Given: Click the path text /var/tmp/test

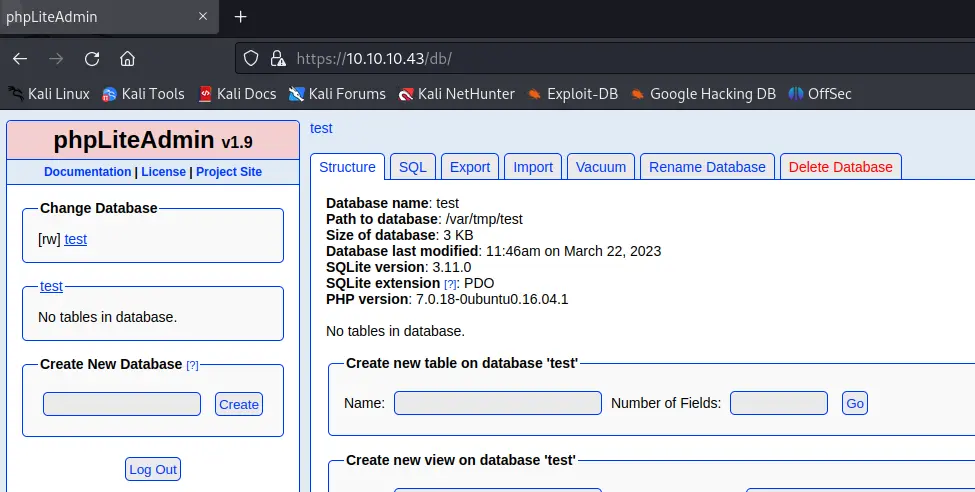Looking at the screenshot, I should tap(484, 219).
